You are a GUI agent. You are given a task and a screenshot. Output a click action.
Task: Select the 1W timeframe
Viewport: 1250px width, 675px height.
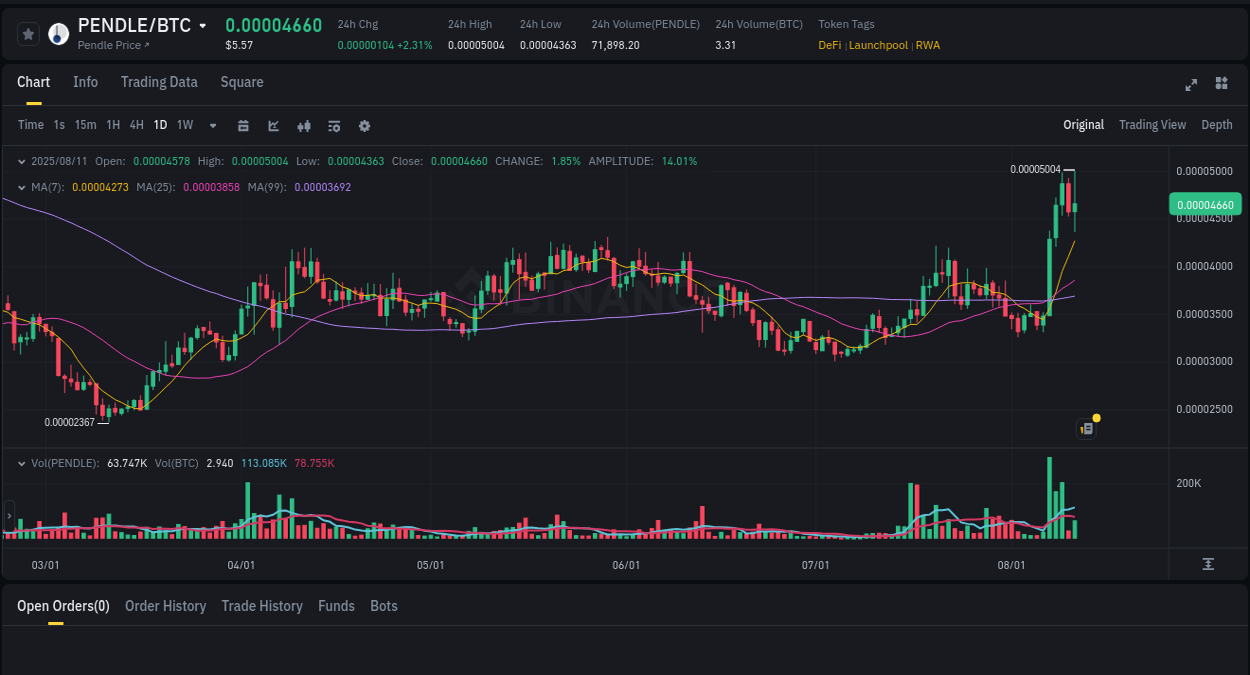(x=184, y=125)
